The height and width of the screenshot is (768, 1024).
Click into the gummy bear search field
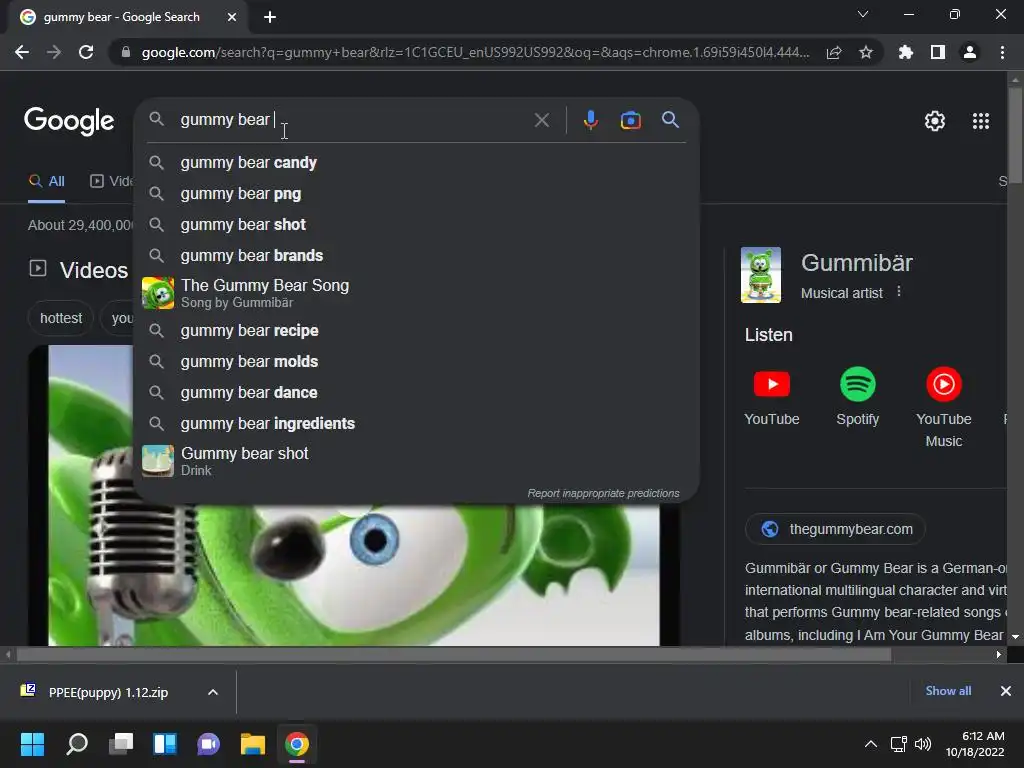(353, 120)
